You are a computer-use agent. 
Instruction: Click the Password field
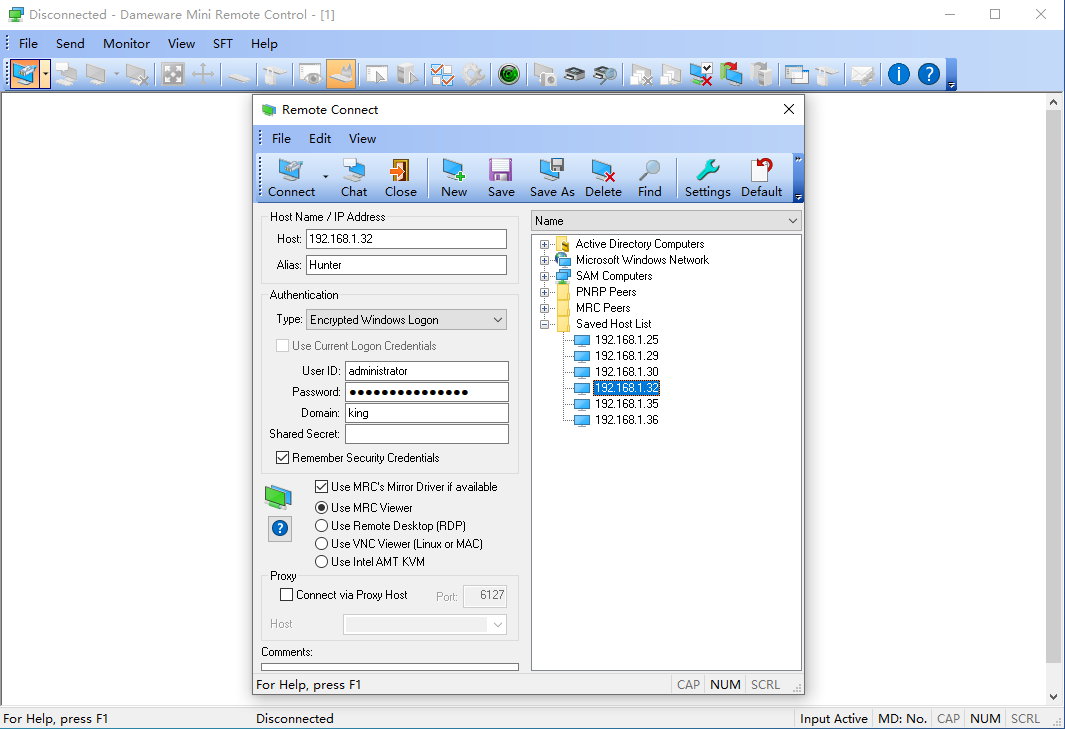coord(427,392)
